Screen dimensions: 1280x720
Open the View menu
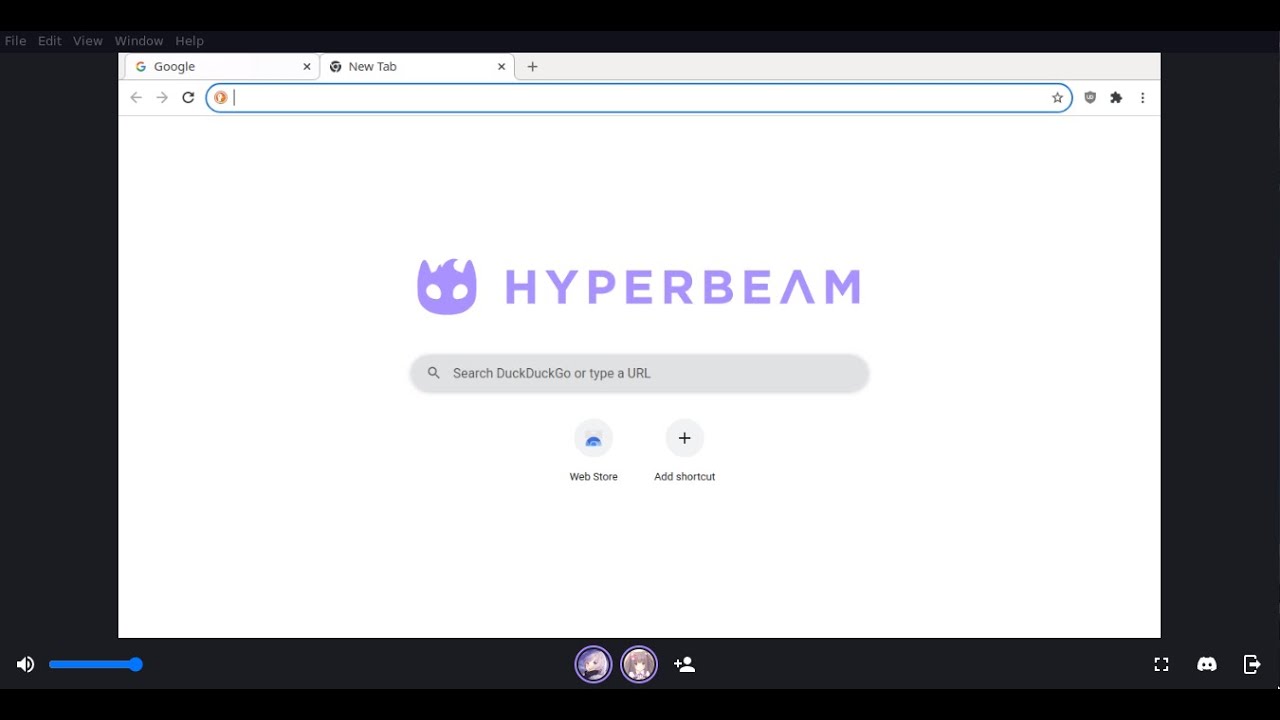(x=88, y=41)
